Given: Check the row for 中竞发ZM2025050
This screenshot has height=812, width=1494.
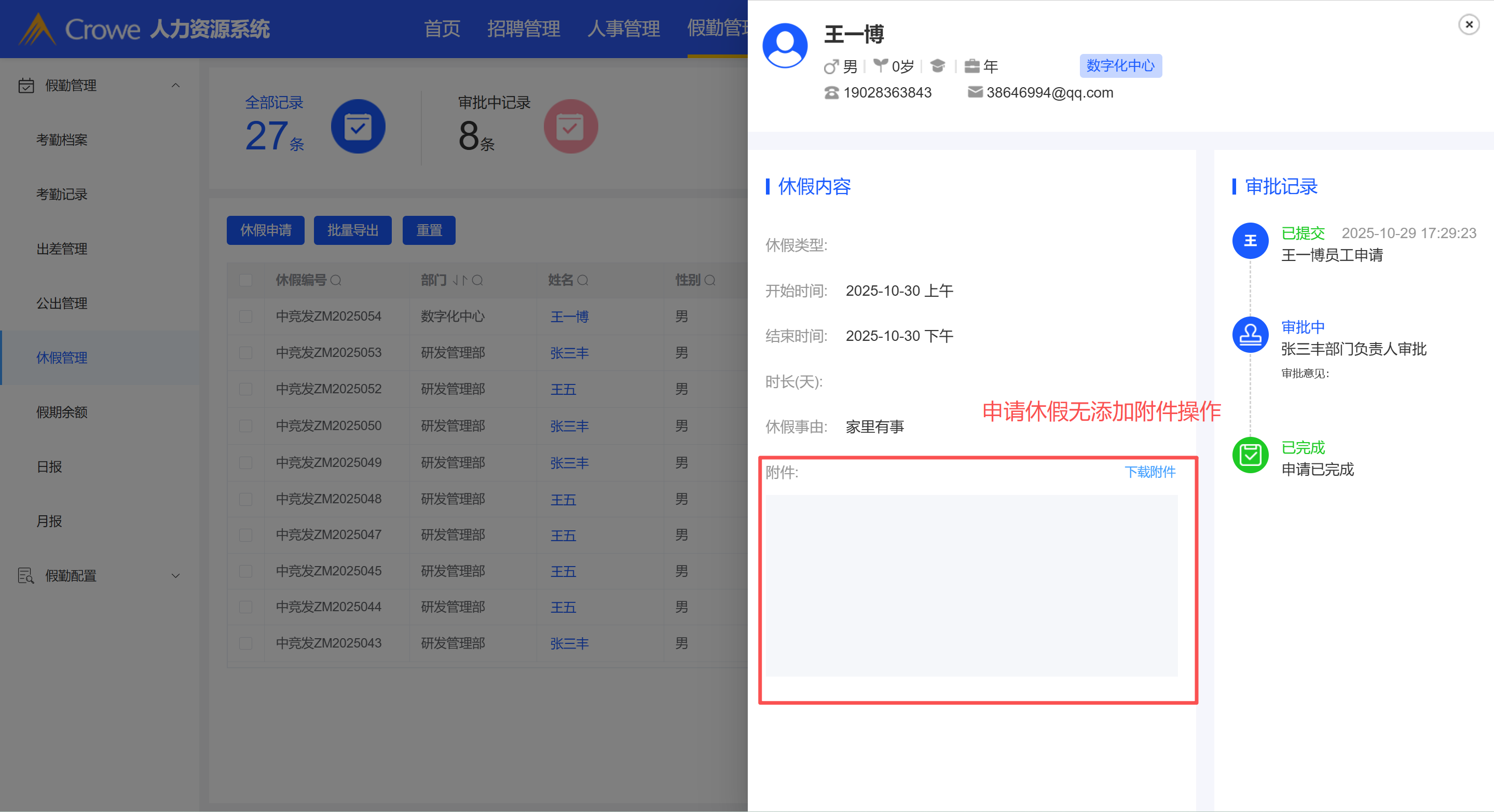Looking at the screenshot, I should 246,426.
